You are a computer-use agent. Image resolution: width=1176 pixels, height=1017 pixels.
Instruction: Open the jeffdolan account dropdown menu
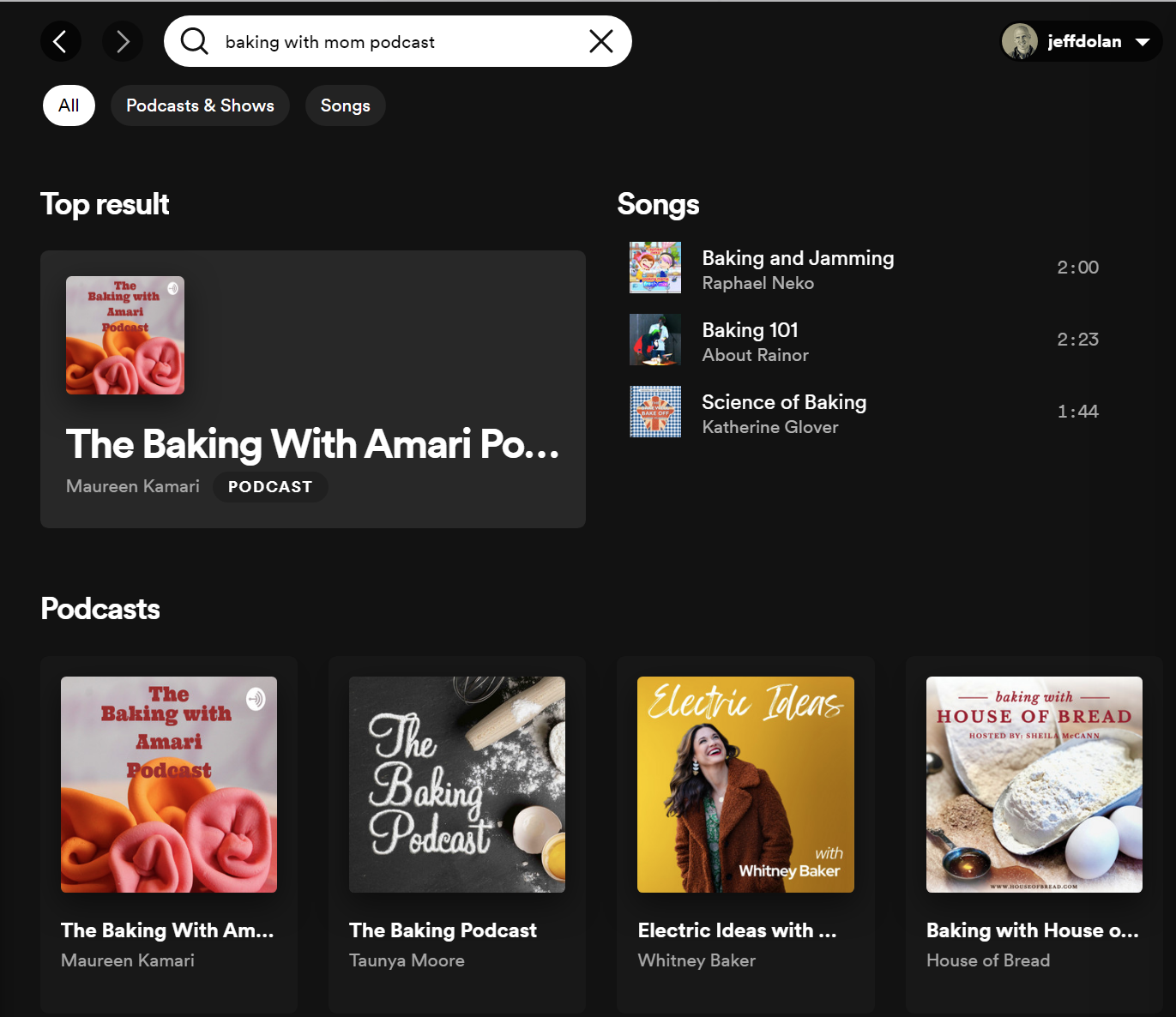1142,41
